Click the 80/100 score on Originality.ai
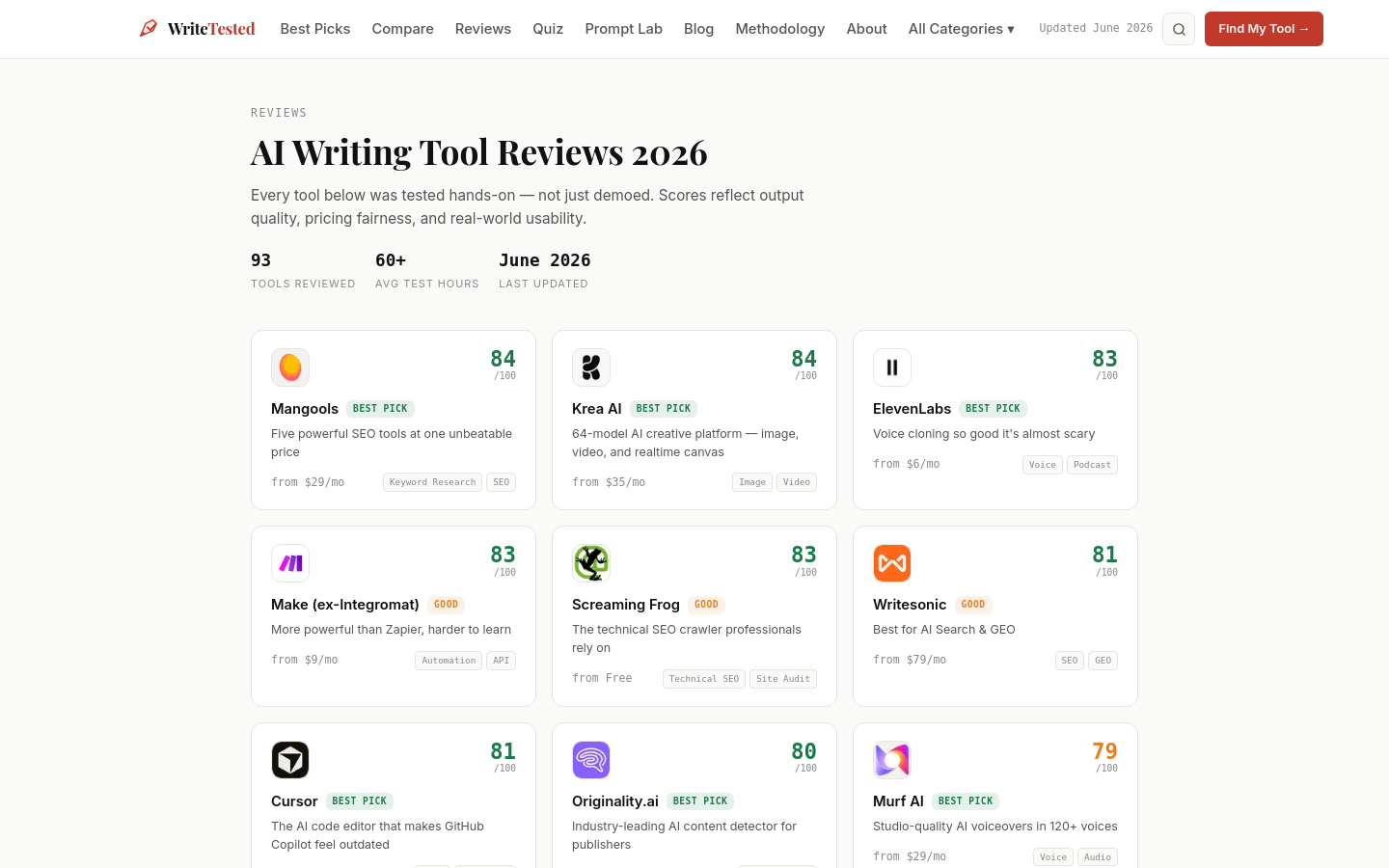The height and width of the screenshot is (868, 1389). [804, 757]
